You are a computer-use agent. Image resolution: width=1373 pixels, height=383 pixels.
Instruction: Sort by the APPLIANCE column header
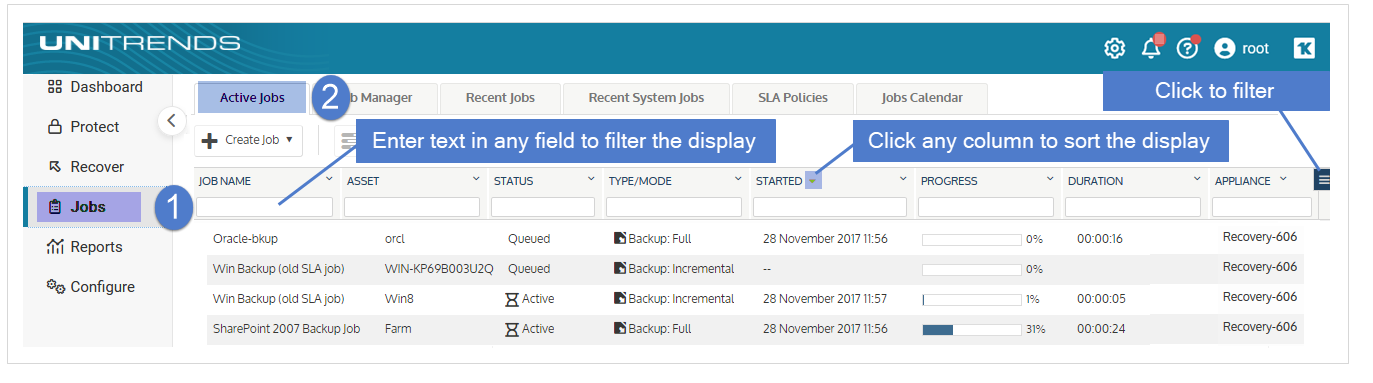pyautogui.click(x=1243, y=181)
